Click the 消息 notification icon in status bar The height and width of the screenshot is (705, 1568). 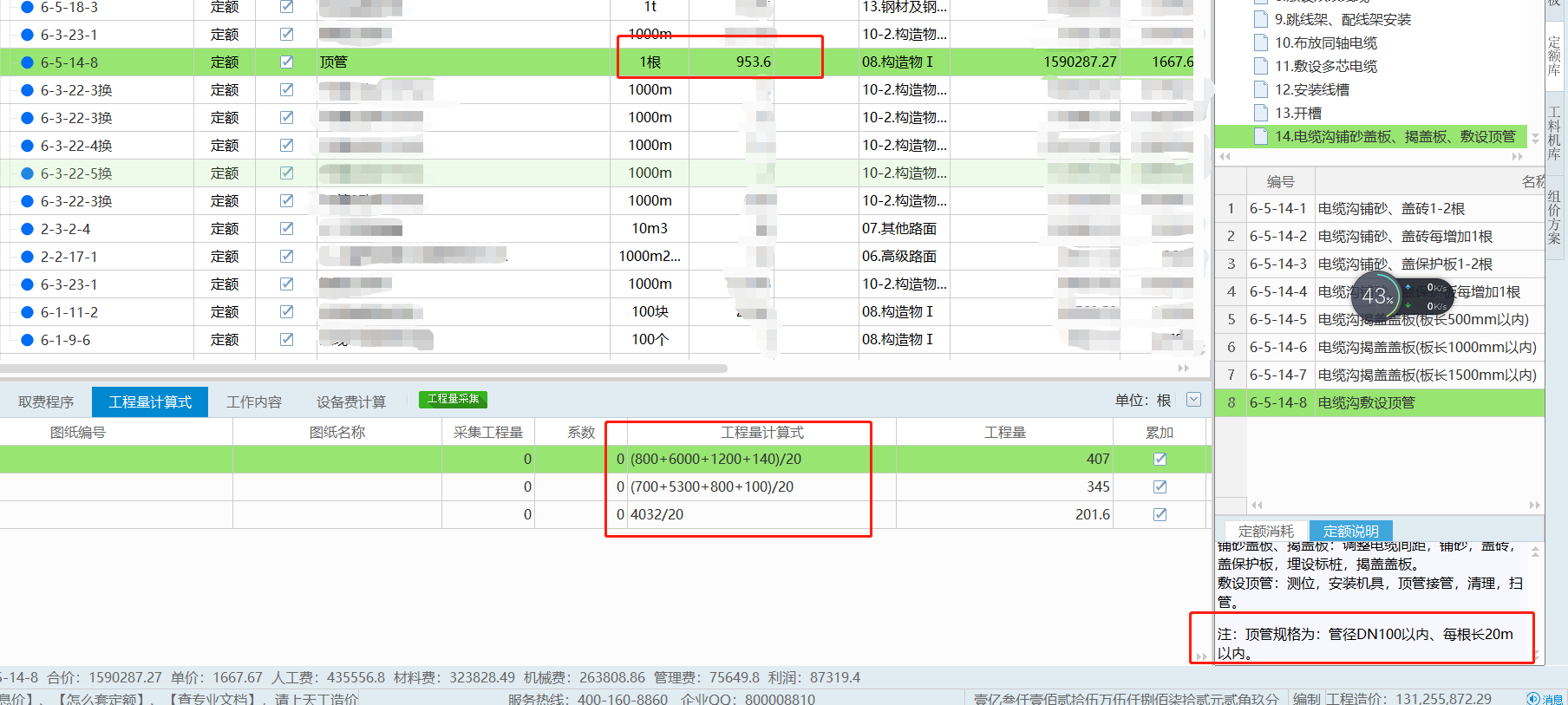1545,699
